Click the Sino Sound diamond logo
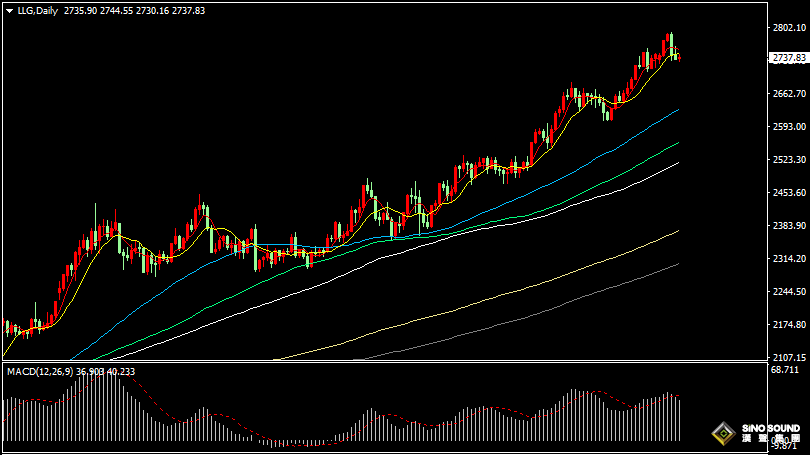The height and width of the screenshot is (455, 810). (724, 433)
